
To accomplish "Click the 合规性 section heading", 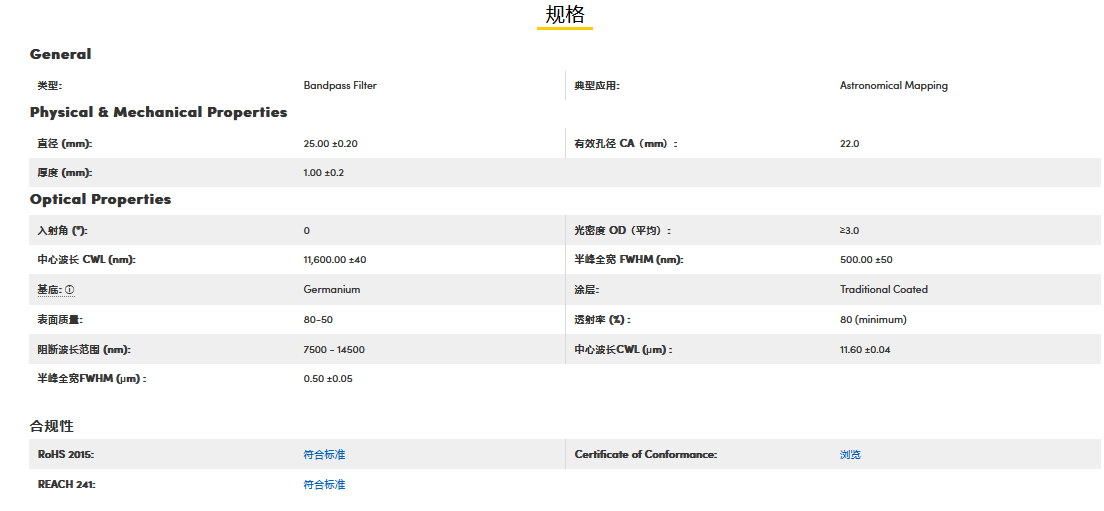I will click(x=51, y=426).
